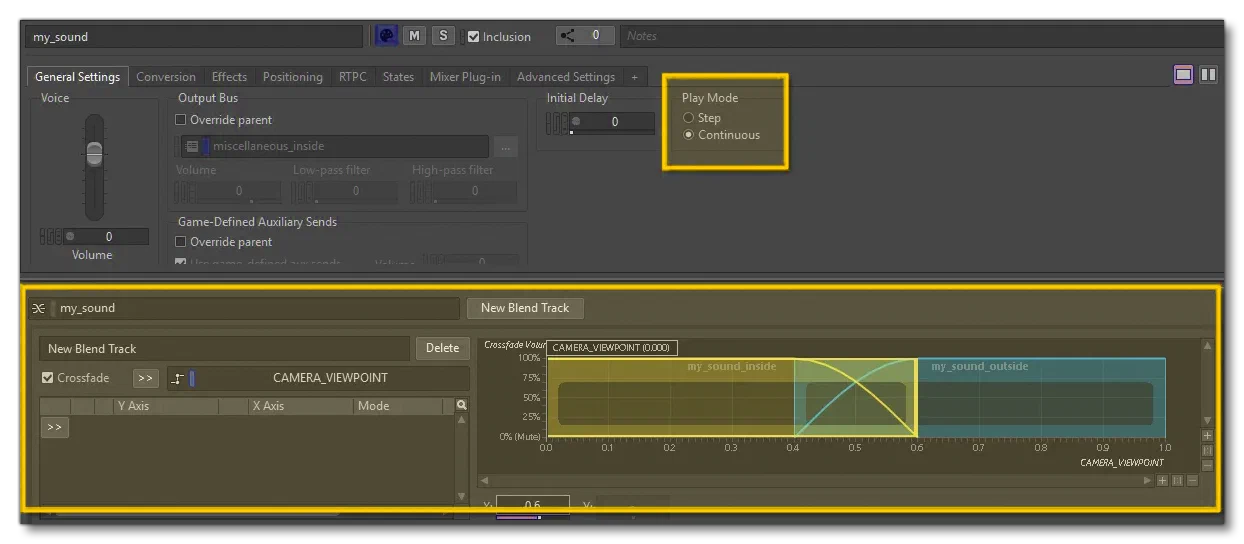Screen dimensions: 1244x544
Task: Open the RTPC tab
Action: [352, 77]
